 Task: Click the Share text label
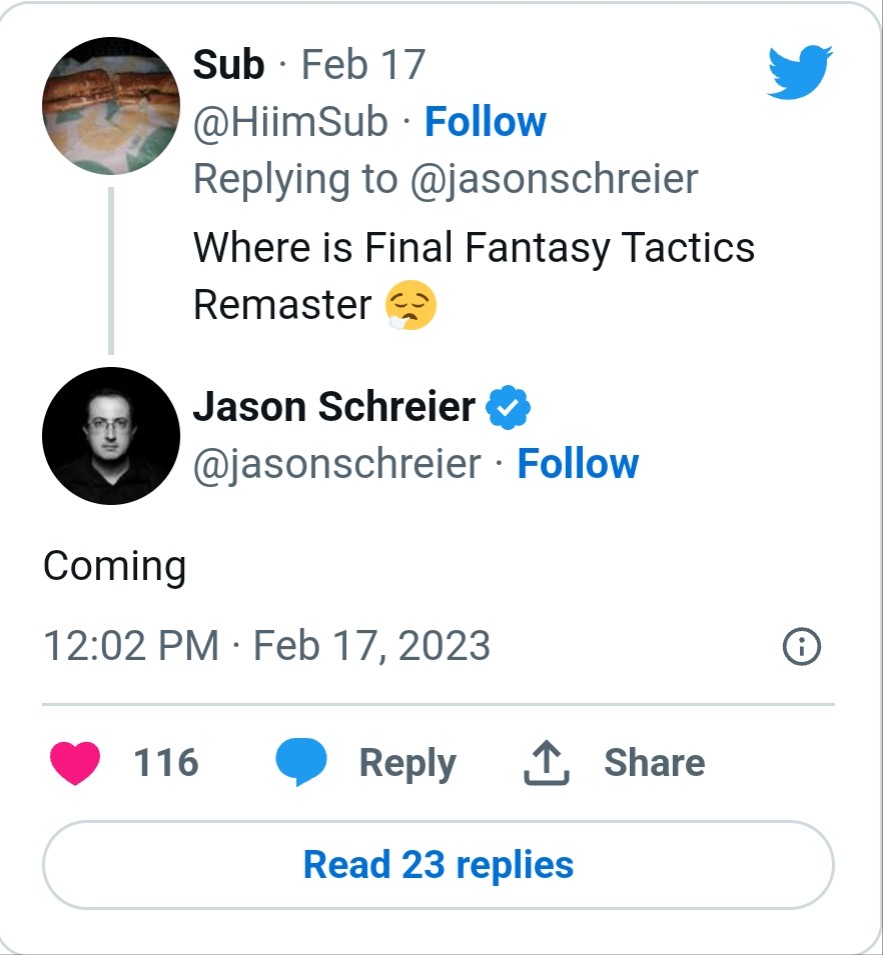(x=655, y=763)
